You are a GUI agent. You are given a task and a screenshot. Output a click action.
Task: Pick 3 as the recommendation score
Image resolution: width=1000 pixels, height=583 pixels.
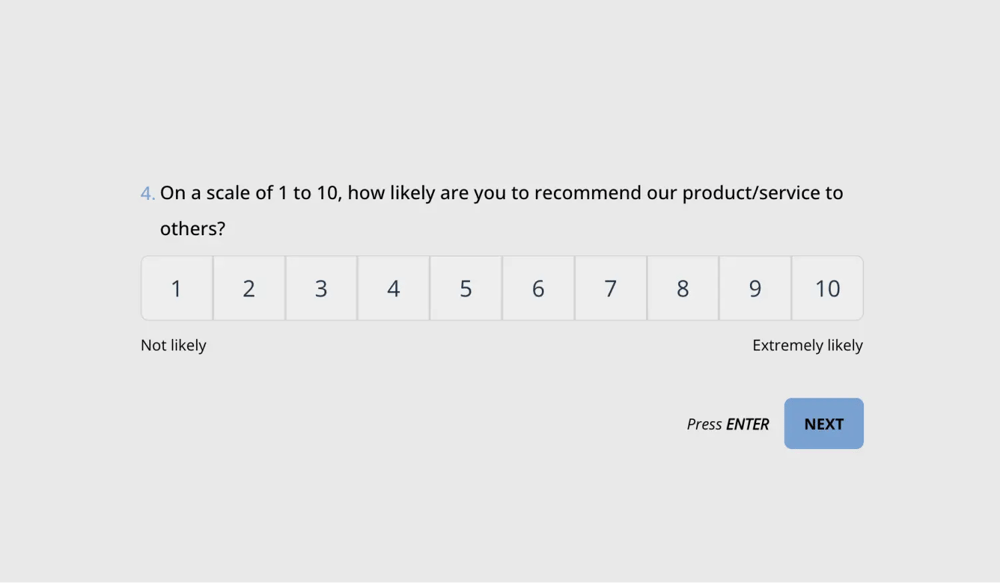click(321, 288)
